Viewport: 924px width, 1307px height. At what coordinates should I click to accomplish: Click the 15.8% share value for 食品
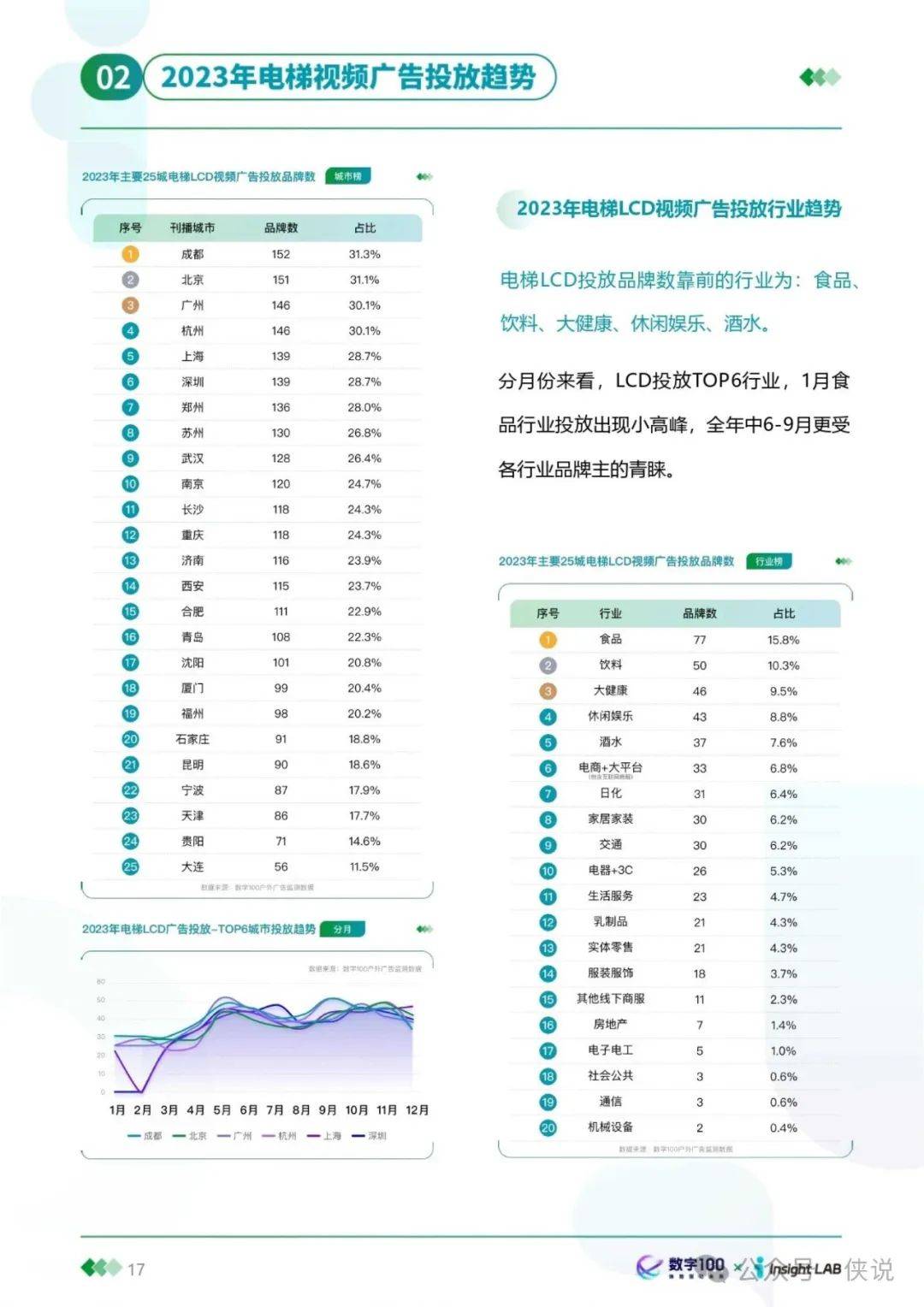coord(784,640)
